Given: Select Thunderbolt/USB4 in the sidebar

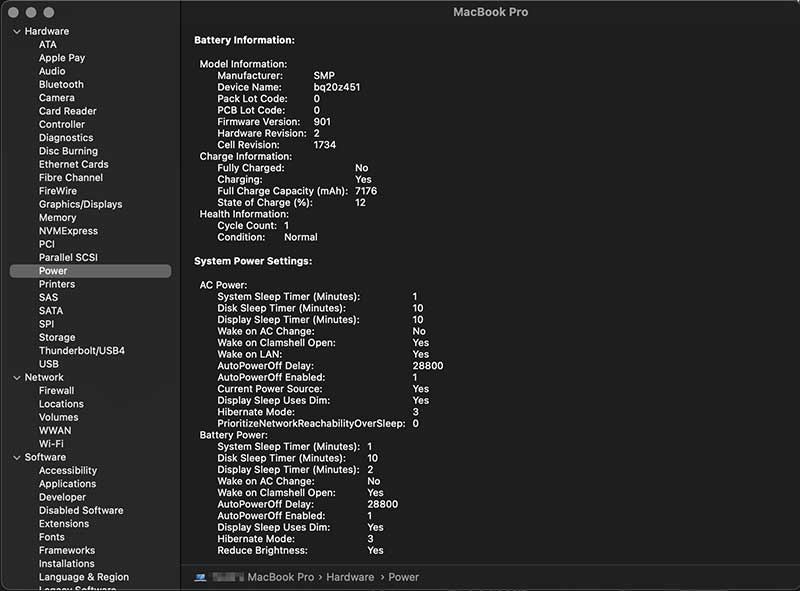Looking at the screenshot, I should [x=81, y=351].
